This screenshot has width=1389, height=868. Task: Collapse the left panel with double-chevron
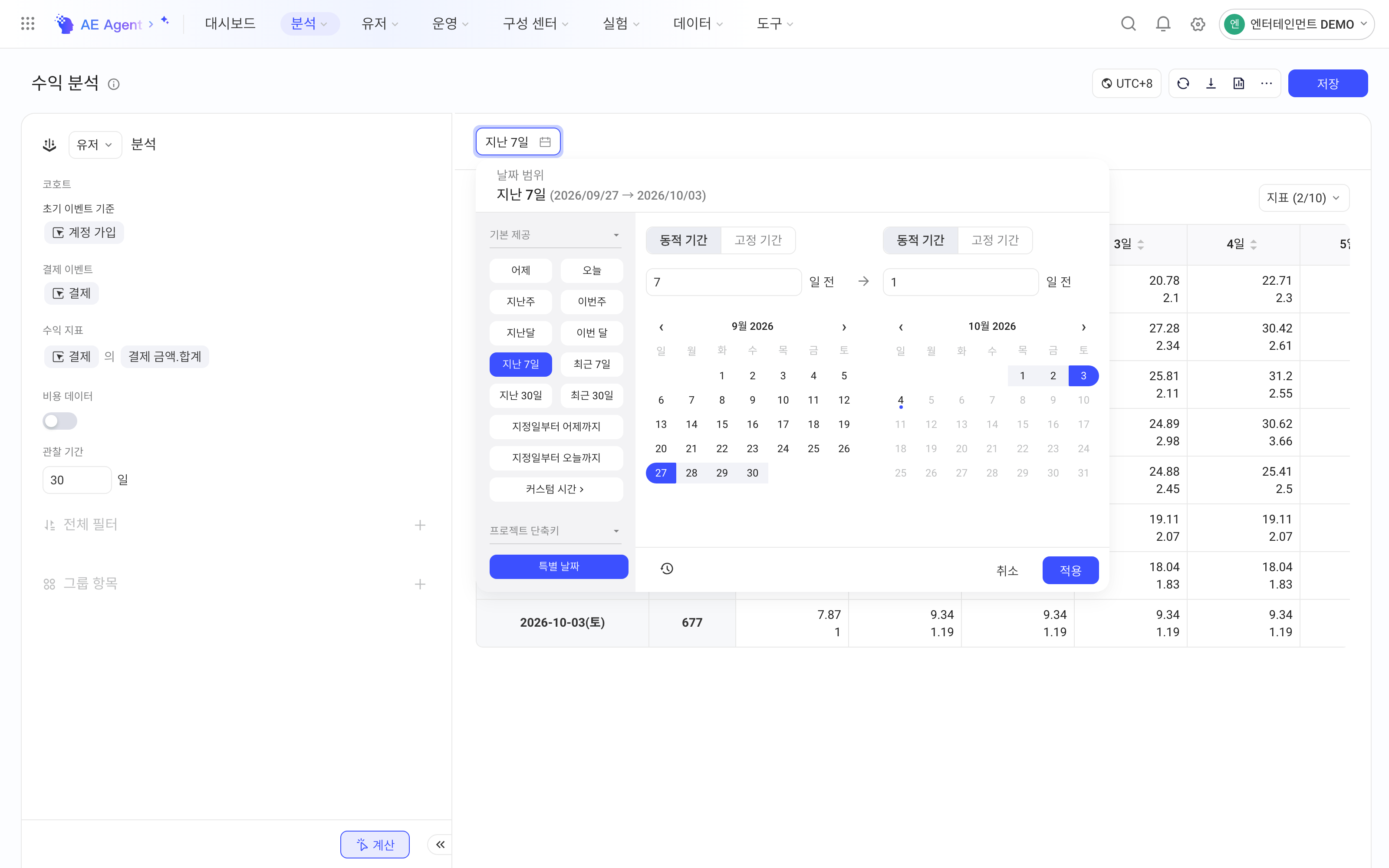click(x=440, y=845)
